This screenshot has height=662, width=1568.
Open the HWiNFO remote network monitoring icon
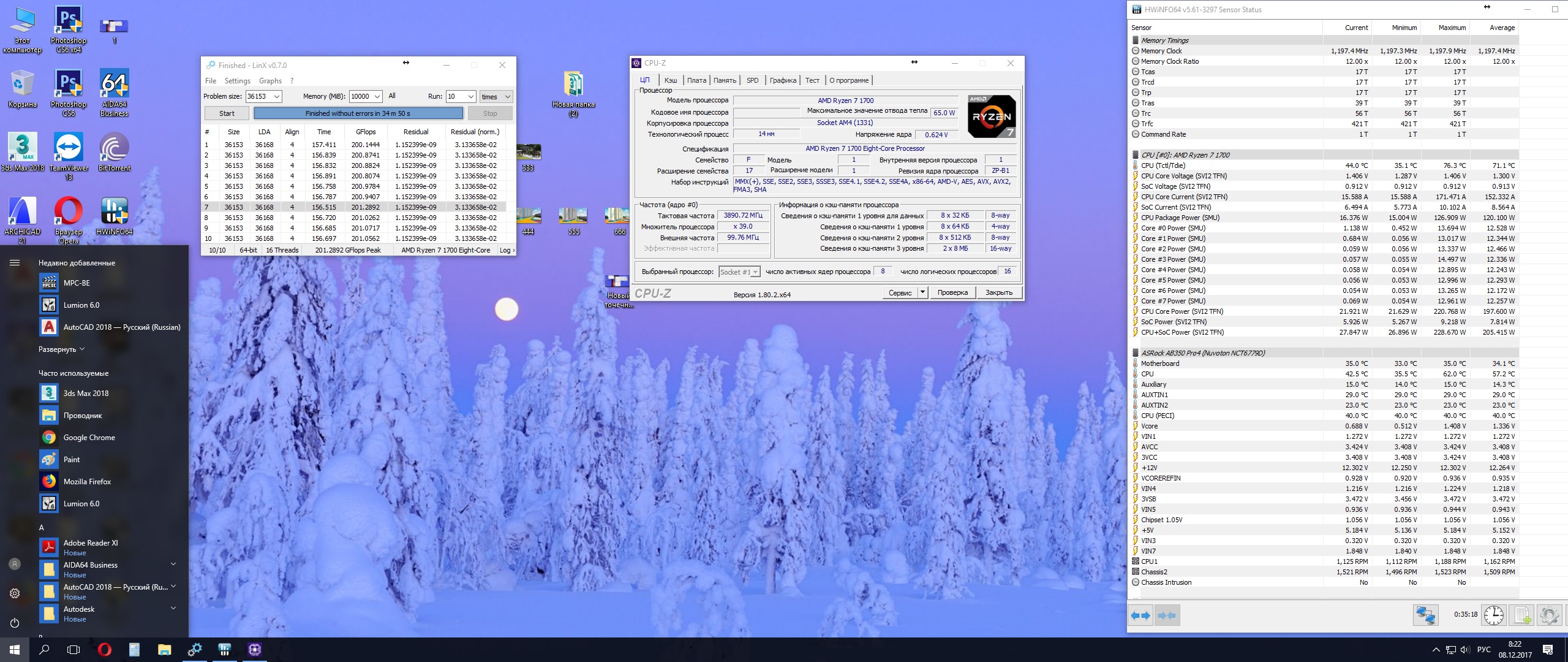coord(1425,615)
